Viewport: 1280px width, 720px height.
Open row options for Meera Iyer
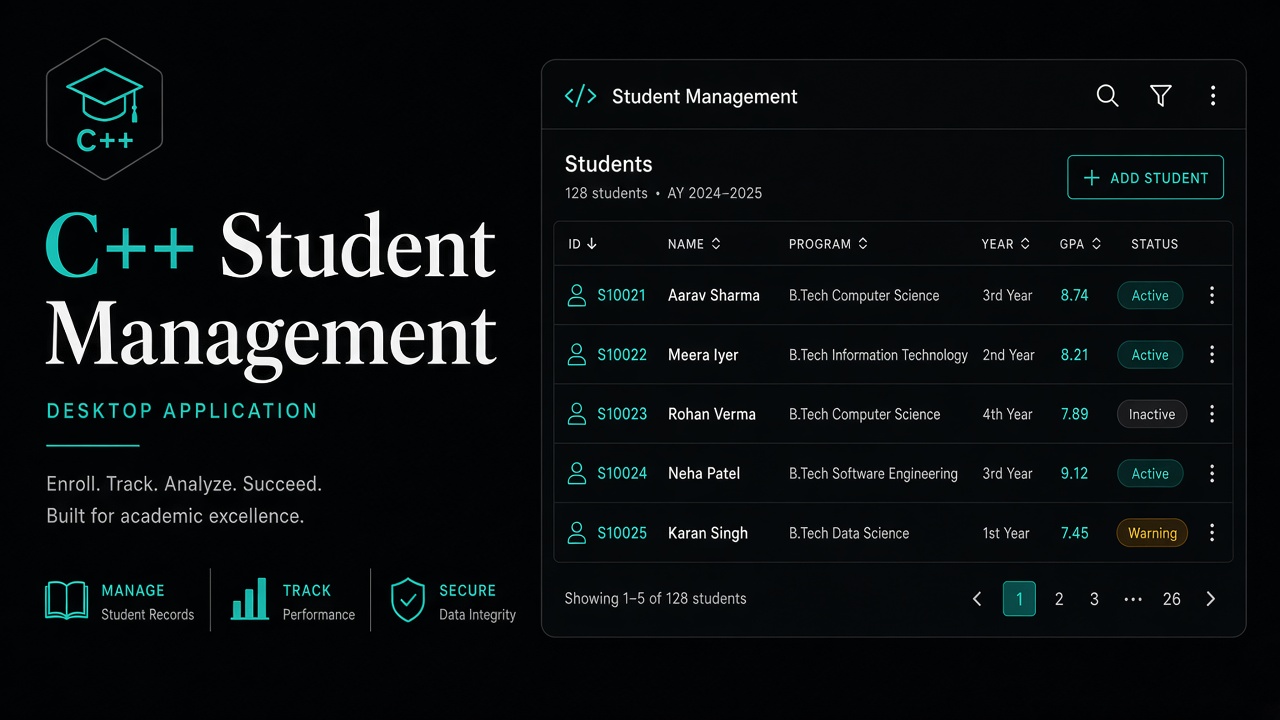pos(1212,354)
